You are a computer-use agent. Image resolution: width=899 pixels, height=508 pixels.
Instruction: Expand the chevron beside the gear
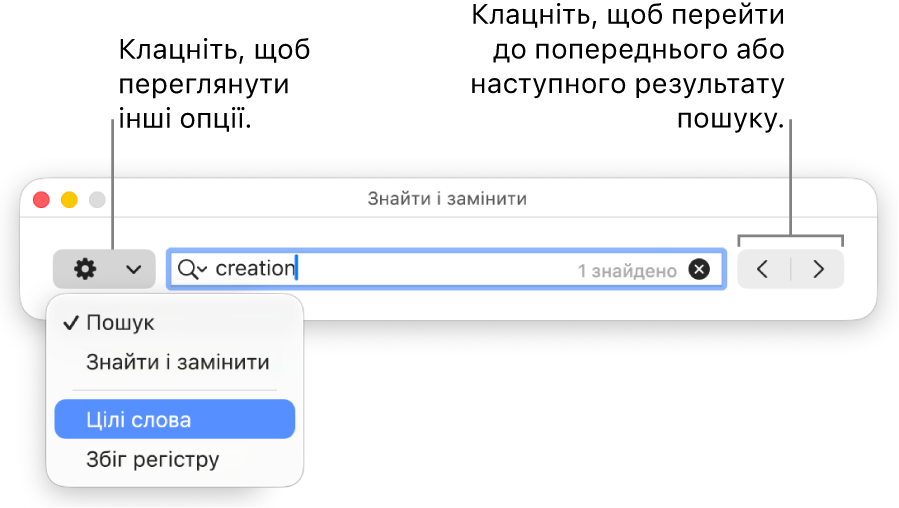134,269
